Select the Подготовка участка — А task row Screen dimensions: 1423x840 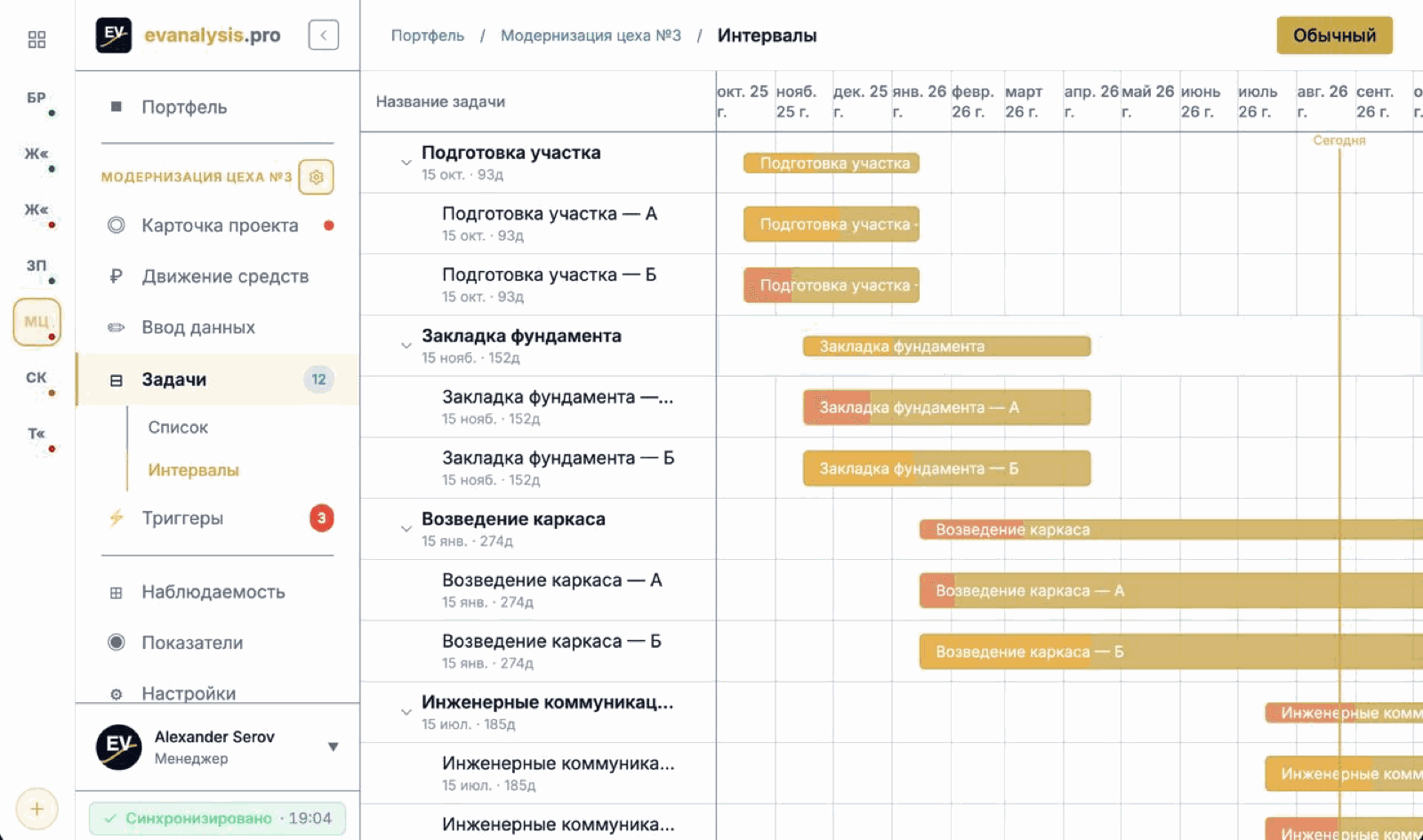(538, 224)
